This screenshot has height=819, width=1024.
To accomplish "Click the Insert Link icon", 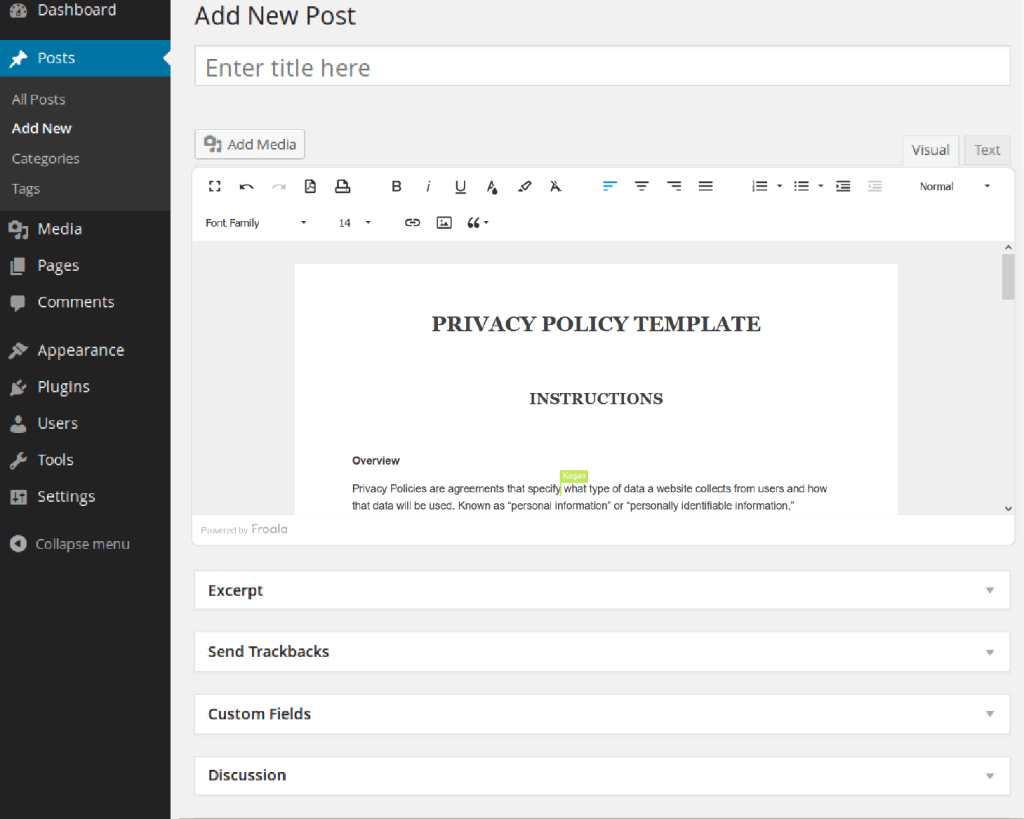I will [412, 222].
